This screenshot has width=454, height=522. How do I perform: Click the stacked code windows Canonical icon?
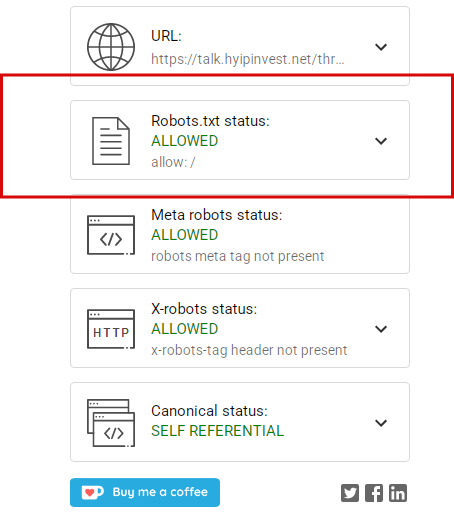111,423
